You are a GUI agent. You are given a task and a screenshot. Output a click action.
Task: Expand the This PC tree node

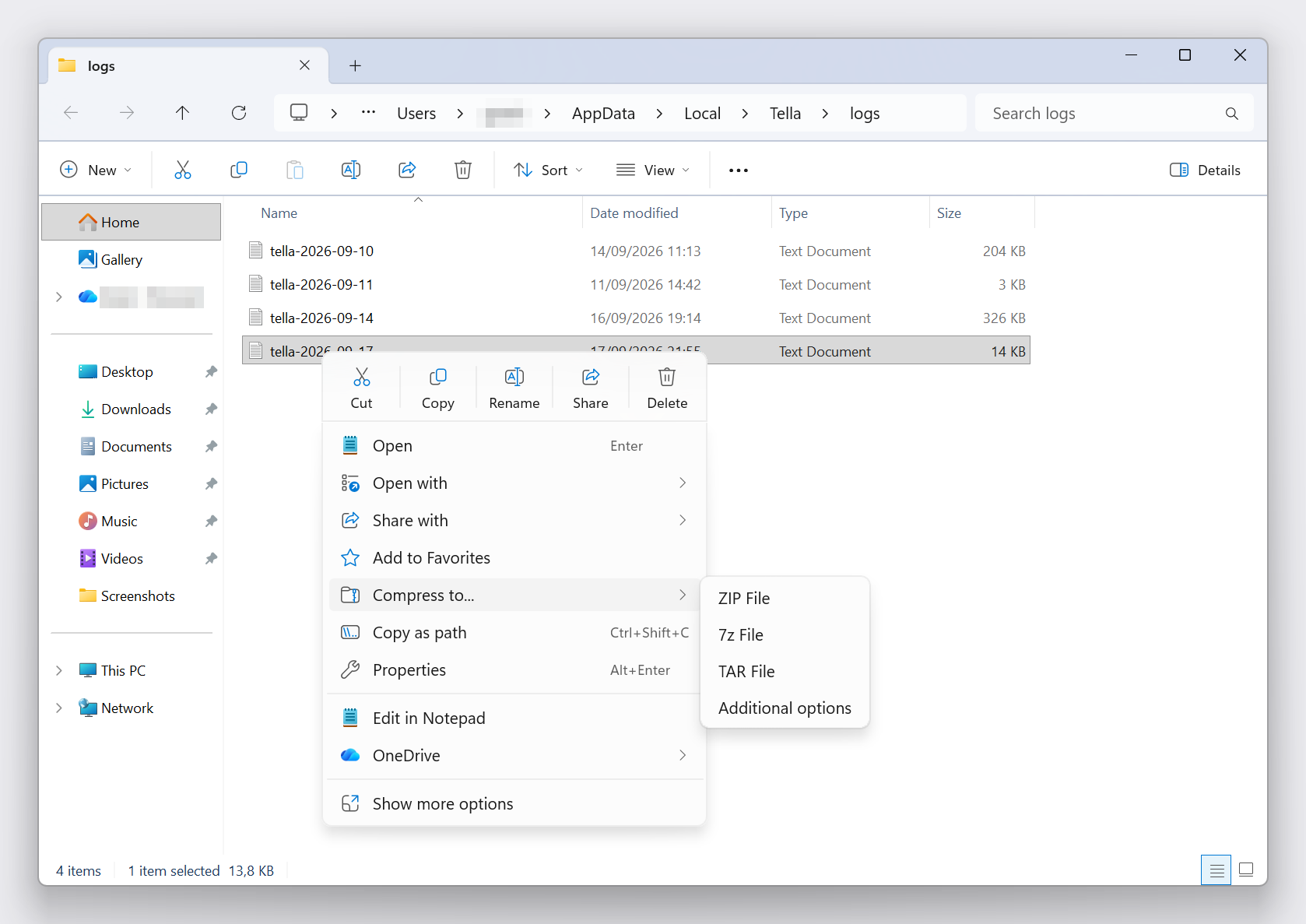(58, 671)
